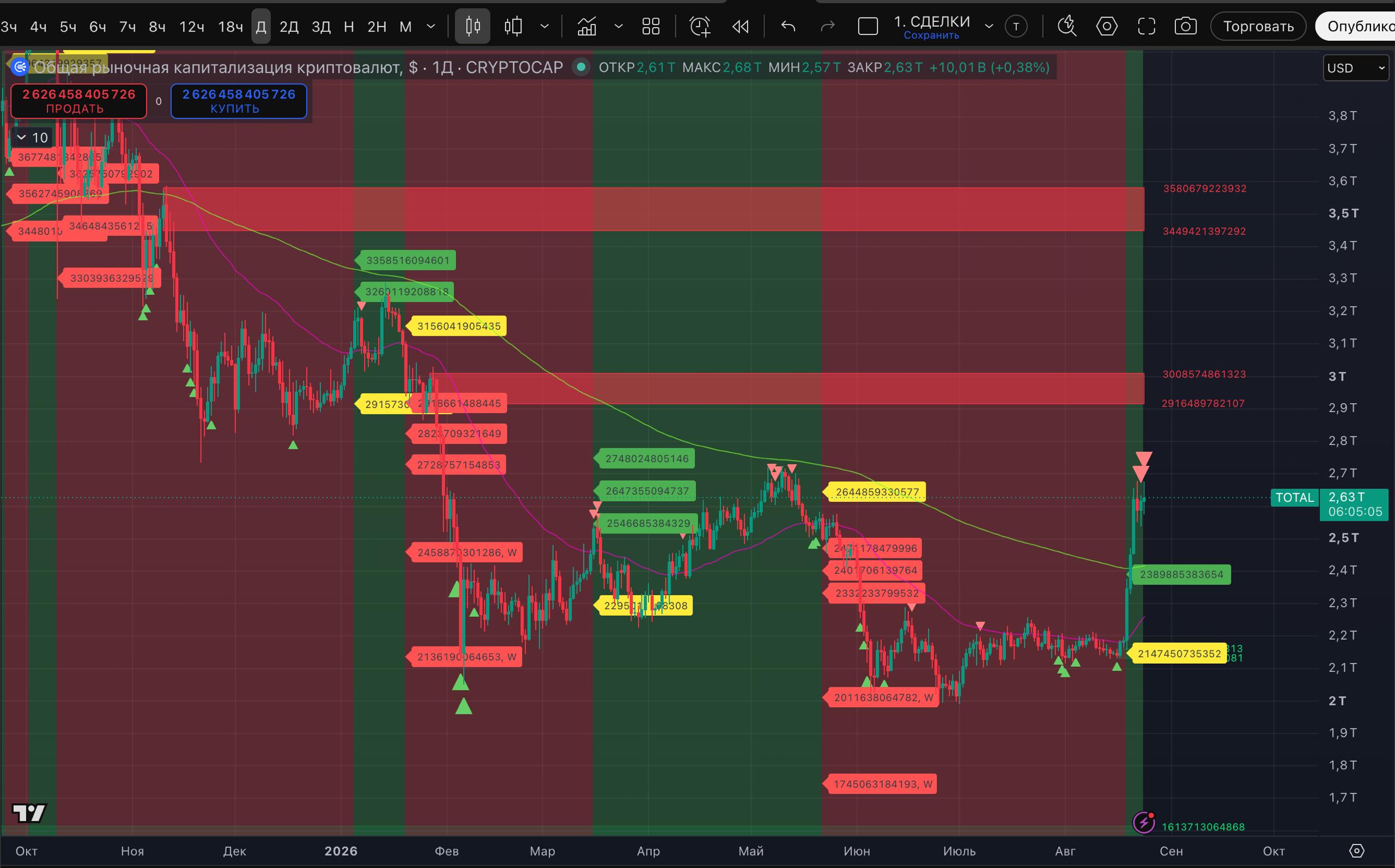Click the red zone value 2916489782107
The image size is (1395, 868).
click(1203, 404)
